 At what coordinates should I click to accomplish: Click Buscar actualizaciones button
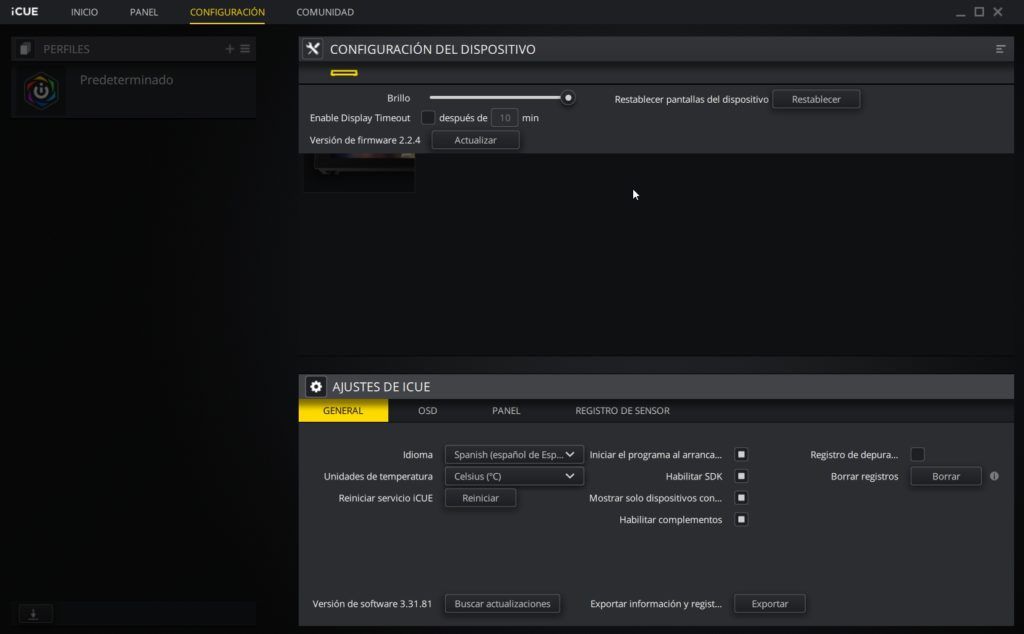click(502, 604)
